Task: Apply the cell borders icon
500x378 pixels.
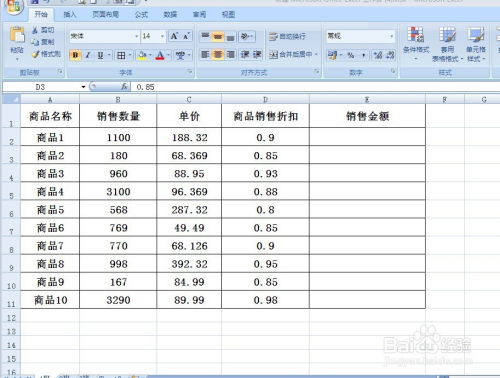Action: click(121, 55)
